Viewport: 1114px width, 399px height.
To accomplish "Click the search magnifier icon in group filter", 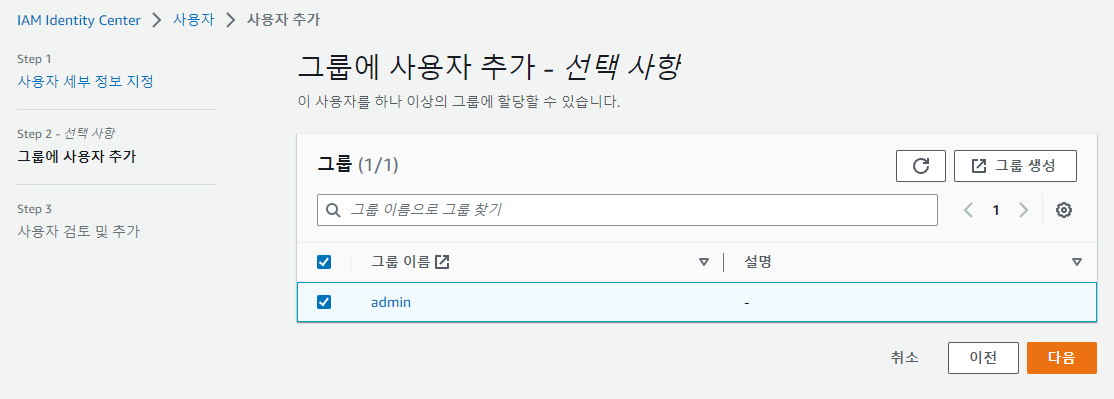I will click(332, 210).
